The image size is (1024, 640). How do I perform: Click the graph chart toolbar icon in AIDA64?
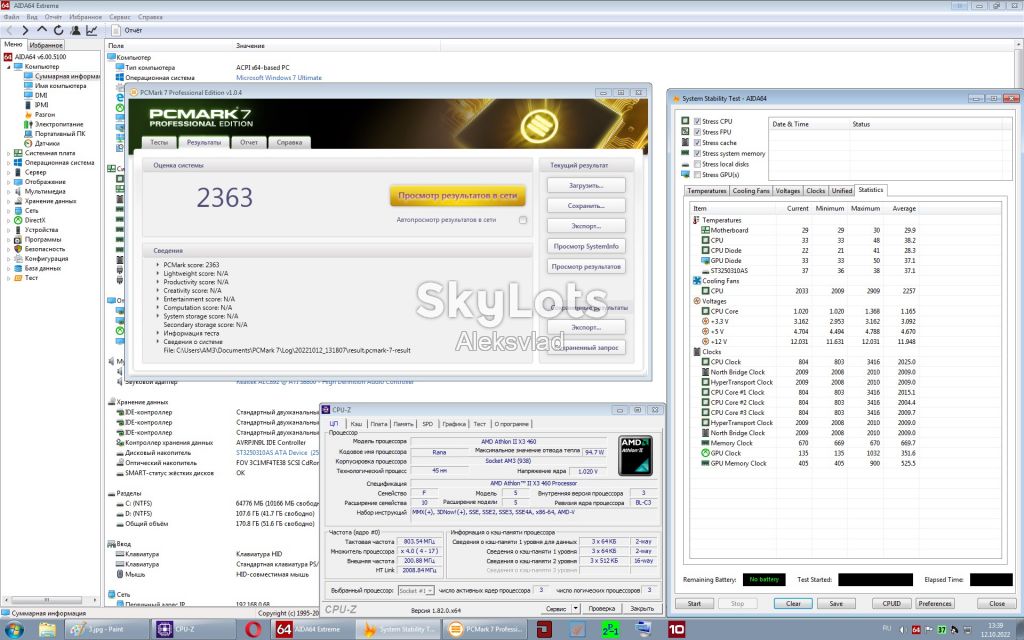click(x=91, y=30)
